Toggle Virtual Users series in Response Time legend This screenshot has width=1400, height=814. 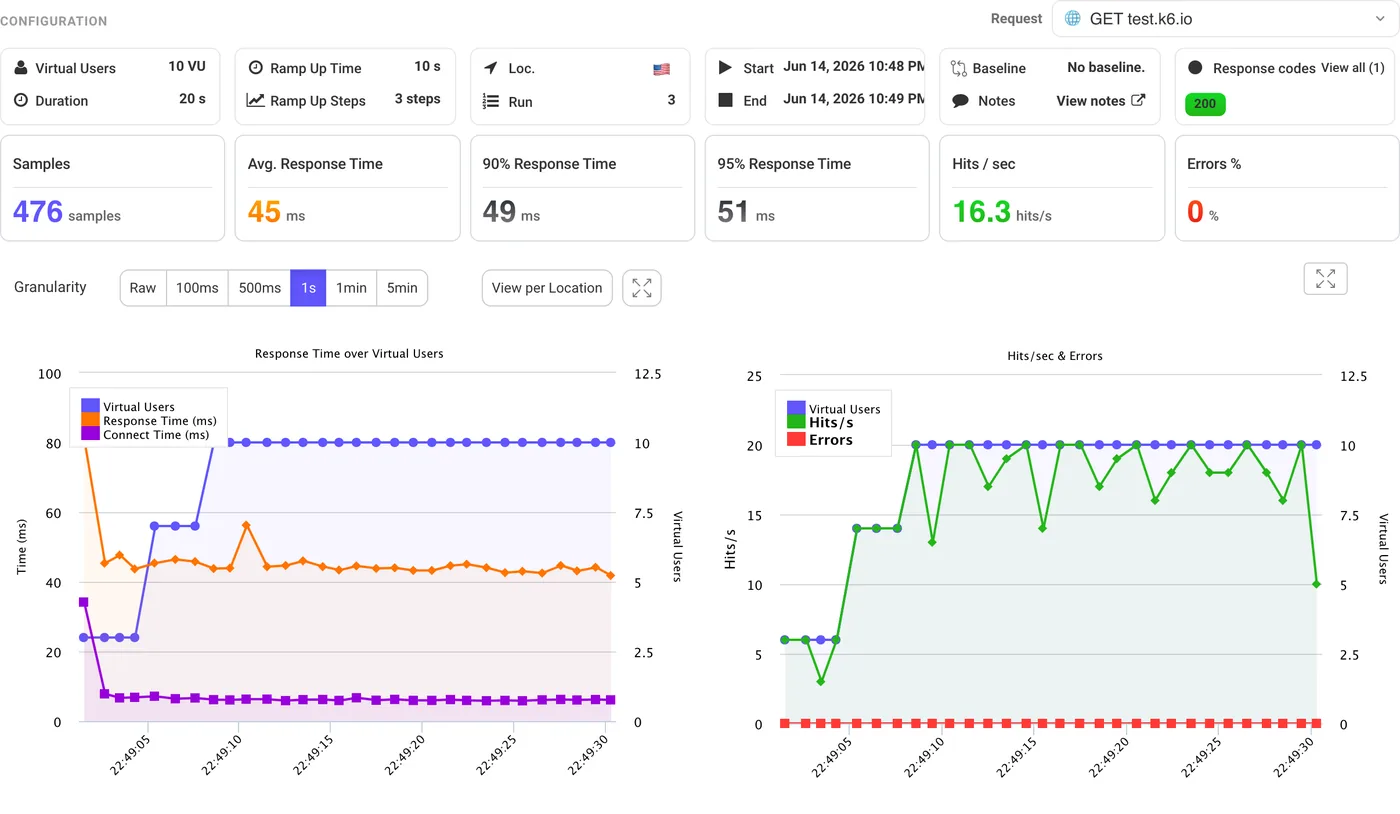click(x=128, y=407)
